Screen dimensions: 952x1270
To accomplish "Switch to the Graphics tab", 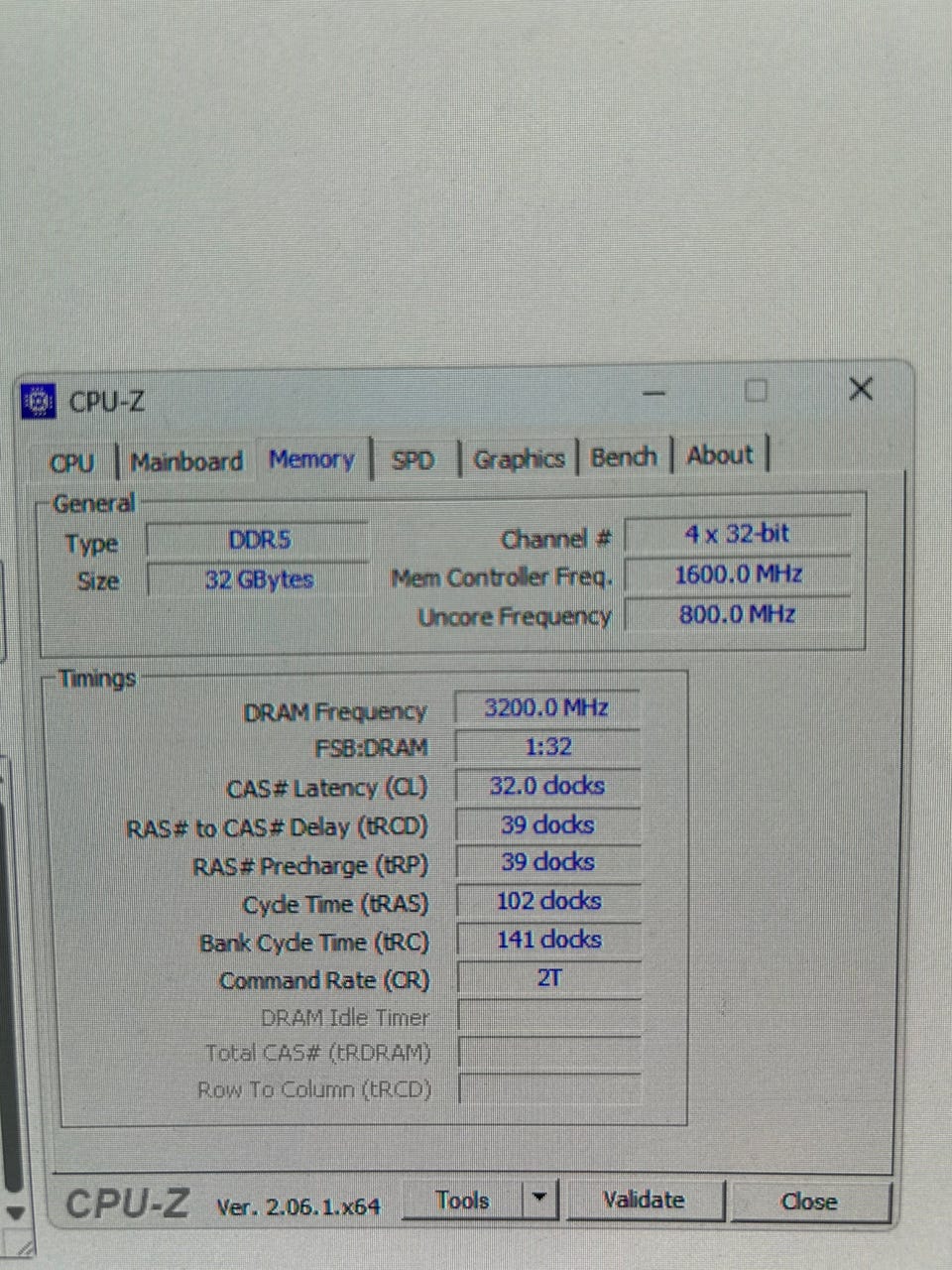I will tap(518, 458).
